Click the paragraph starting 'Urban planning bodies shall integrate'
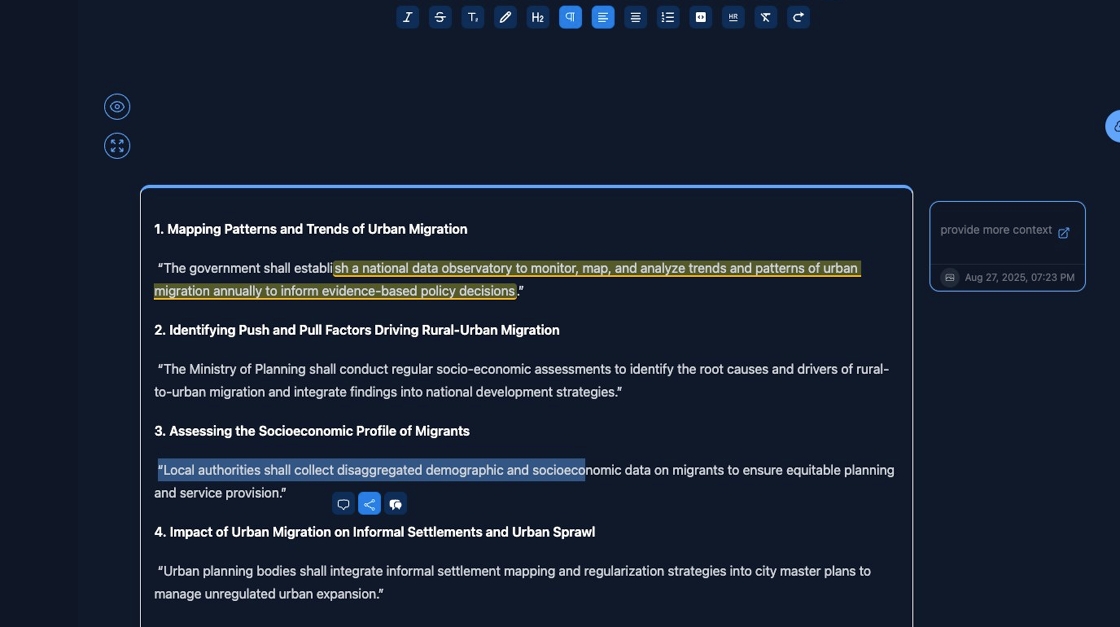The height and width of the screenshot is (627, 1120). tap(512, 583)
